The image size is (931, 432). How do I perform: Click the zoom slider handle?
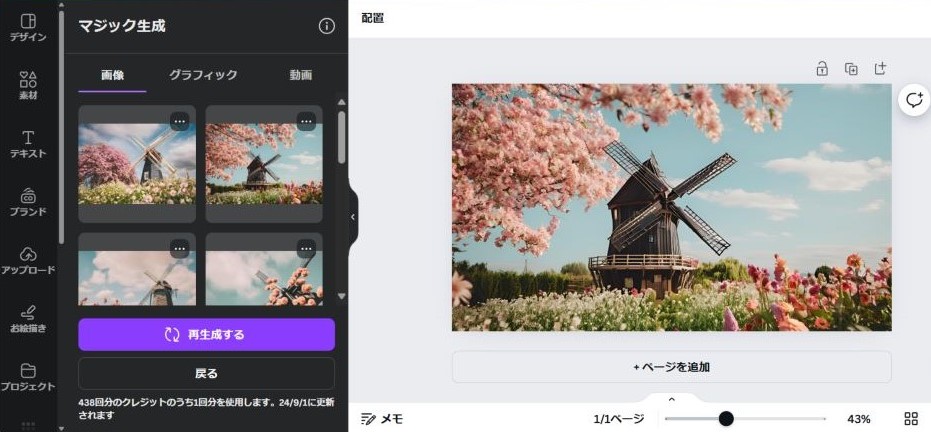(x=726, y=419)
